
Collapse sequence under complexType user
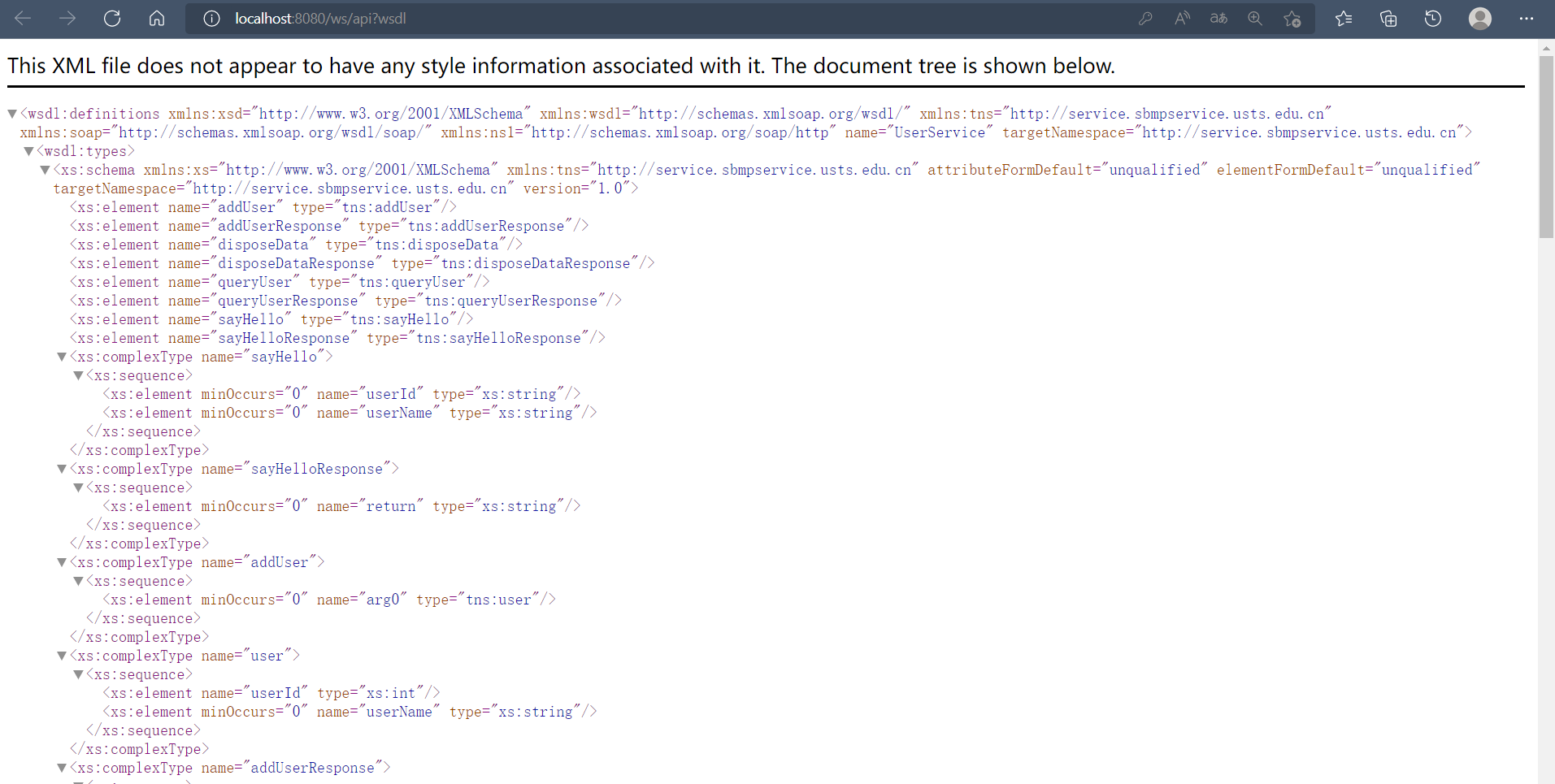click(78, 674)
